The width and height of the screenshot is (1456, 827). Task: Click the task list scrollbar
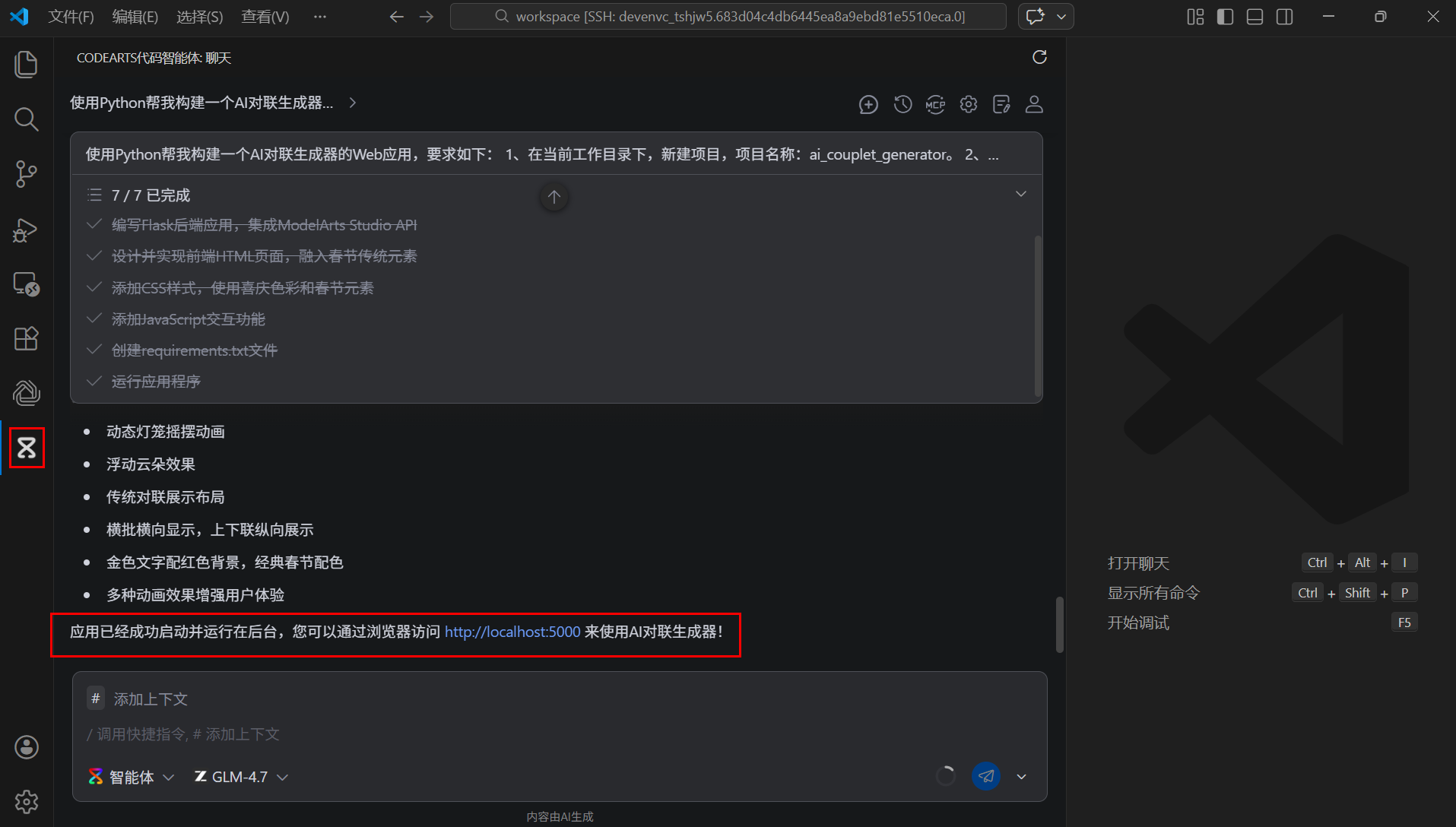1038,315
